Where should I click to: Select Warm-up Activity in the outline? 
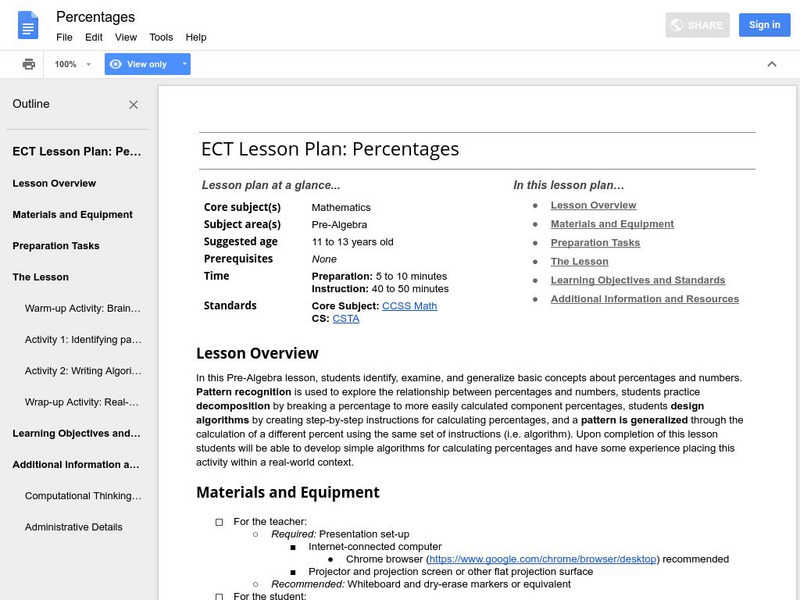[83, 308]
